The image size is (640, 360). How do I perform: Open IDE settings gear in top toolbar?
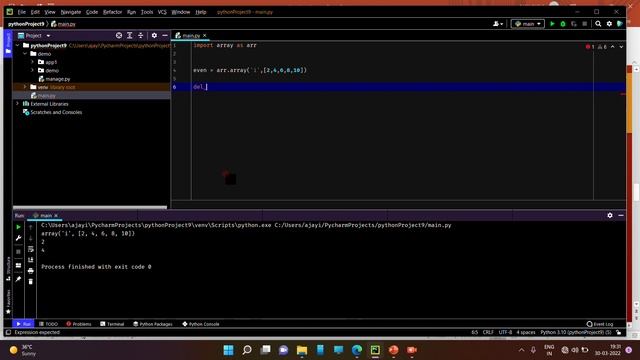[609, 24]
